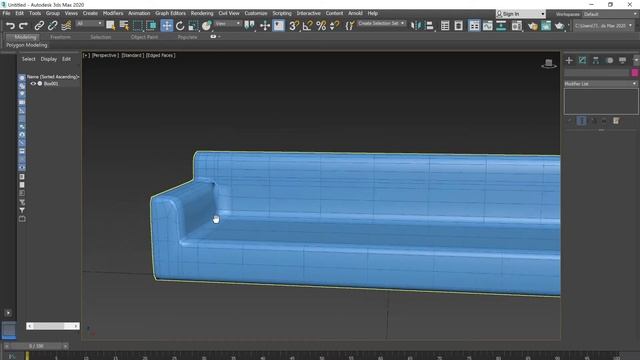The width and height of the screenshot is (640, 360).
Task: Open the File menu
Action: click(7, 13)
